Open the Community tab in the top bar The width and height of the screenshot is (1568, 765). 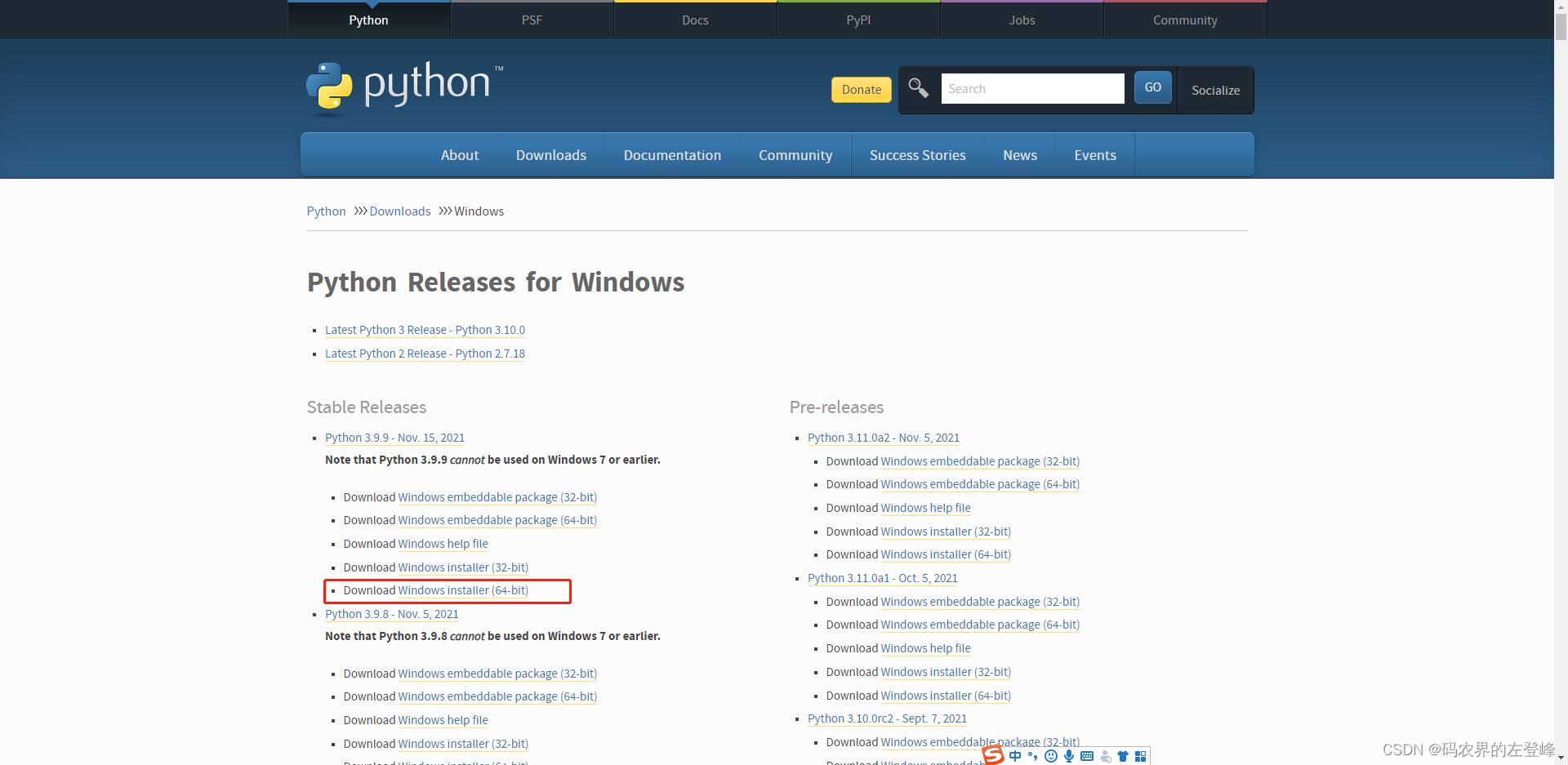(x=1186, y=20)
